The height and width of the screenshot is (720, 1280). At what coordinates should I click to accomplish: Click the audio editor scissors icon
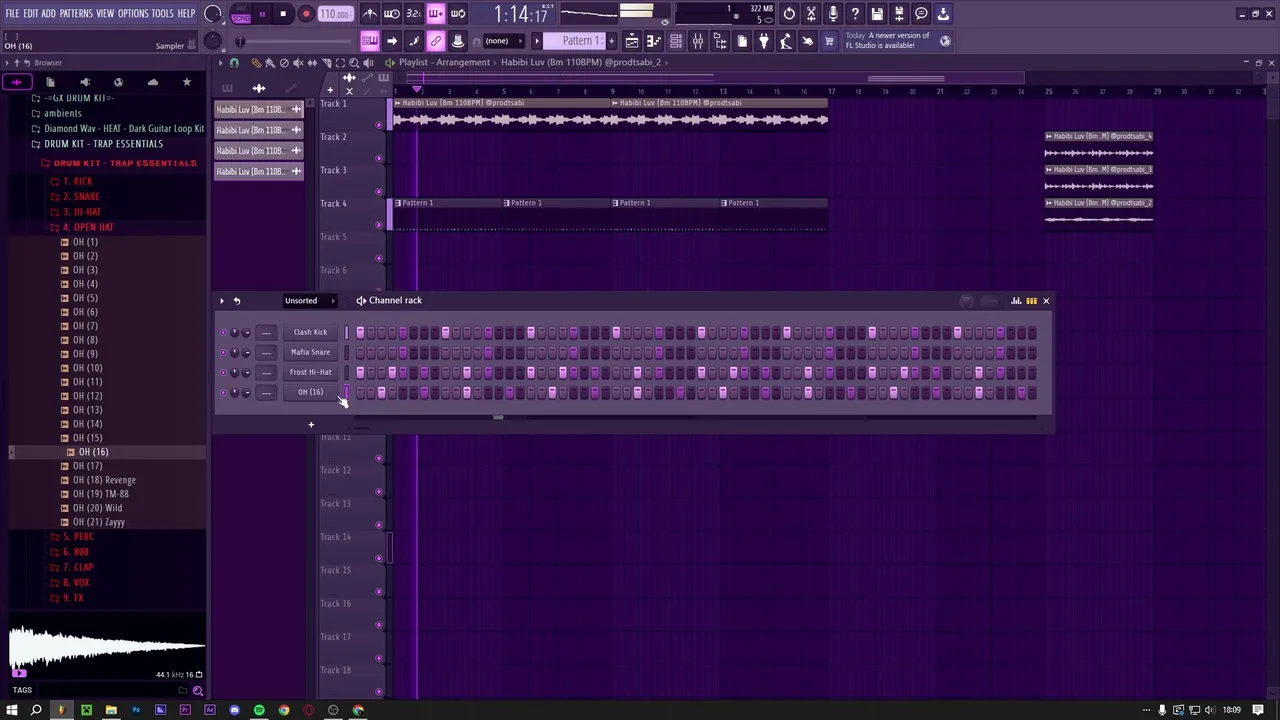(x=811, y=14)
